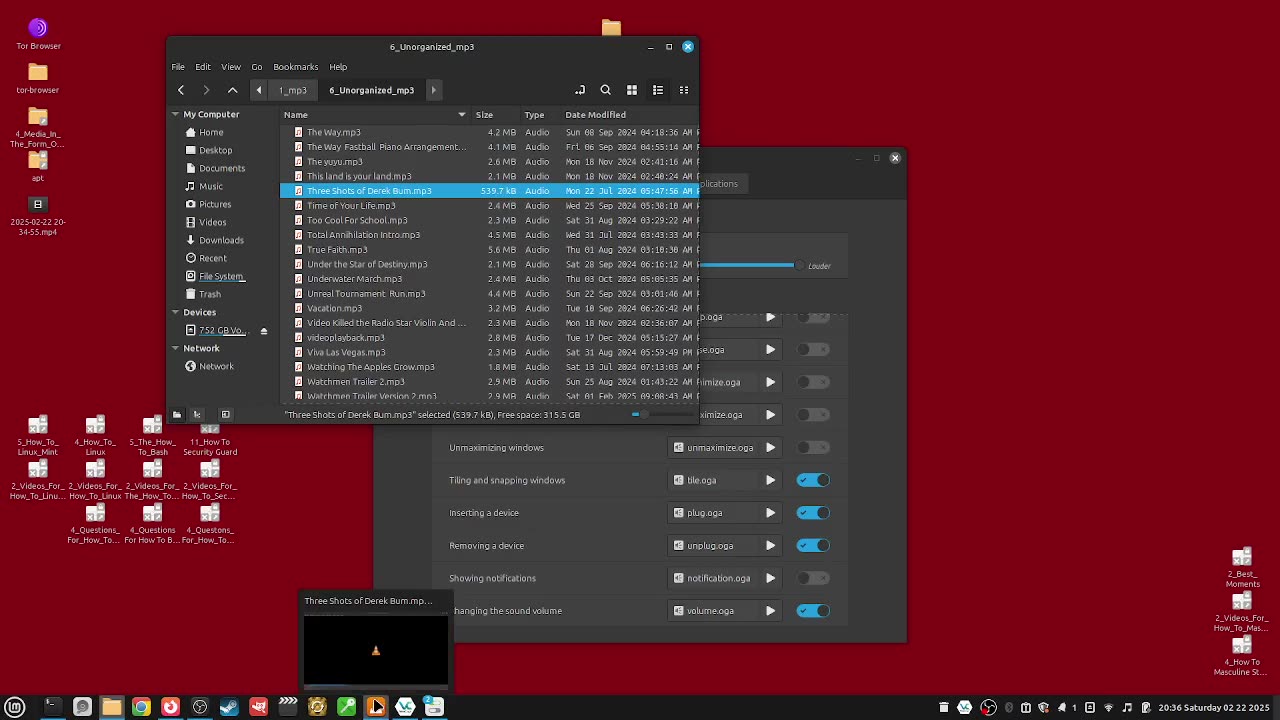This screenshot has width=1280, height=720.
Task: Play the unmaximize.oga sound
Action: (770, 448)
